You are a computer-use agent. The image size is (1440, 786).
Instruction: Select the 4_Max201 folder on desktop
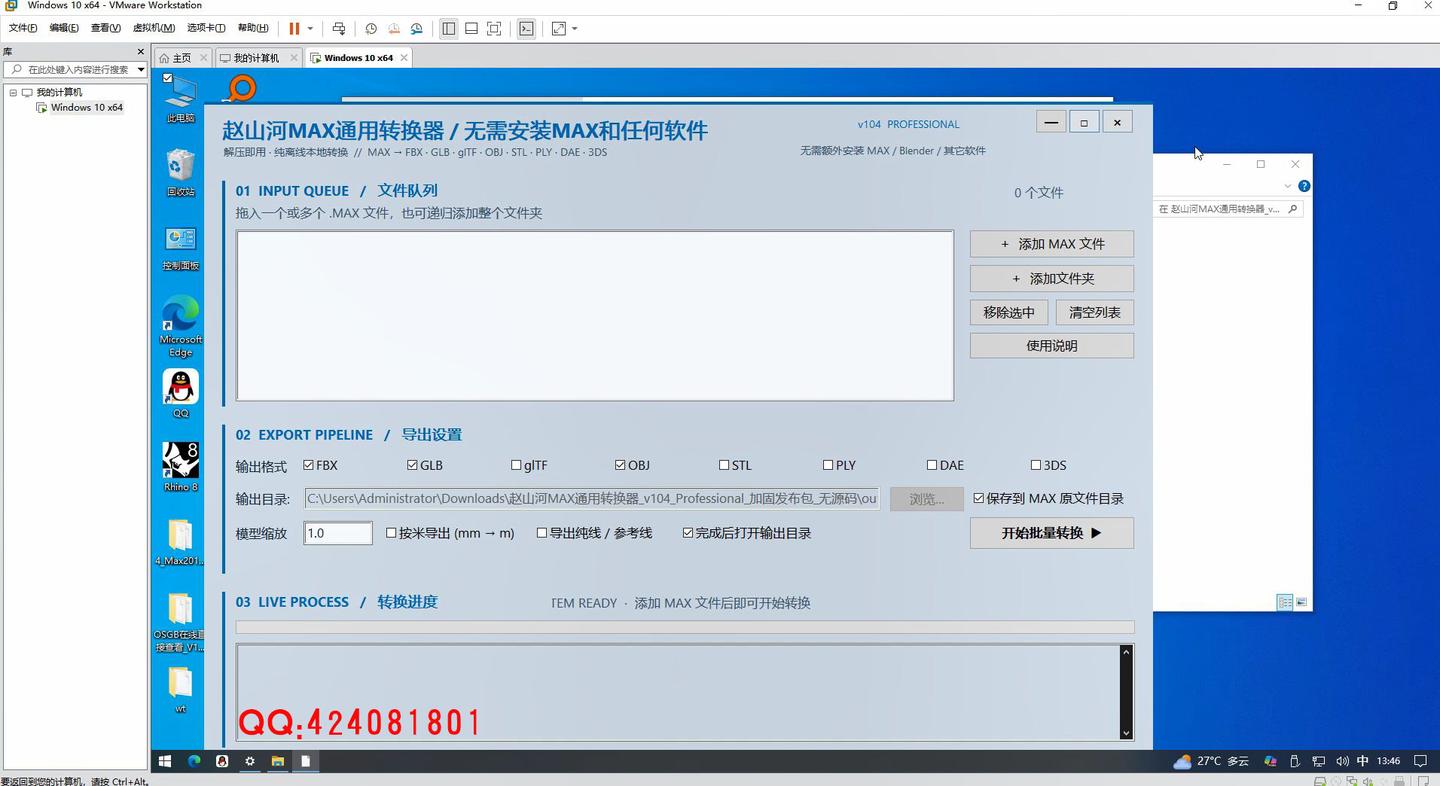[x=180, y=542]
